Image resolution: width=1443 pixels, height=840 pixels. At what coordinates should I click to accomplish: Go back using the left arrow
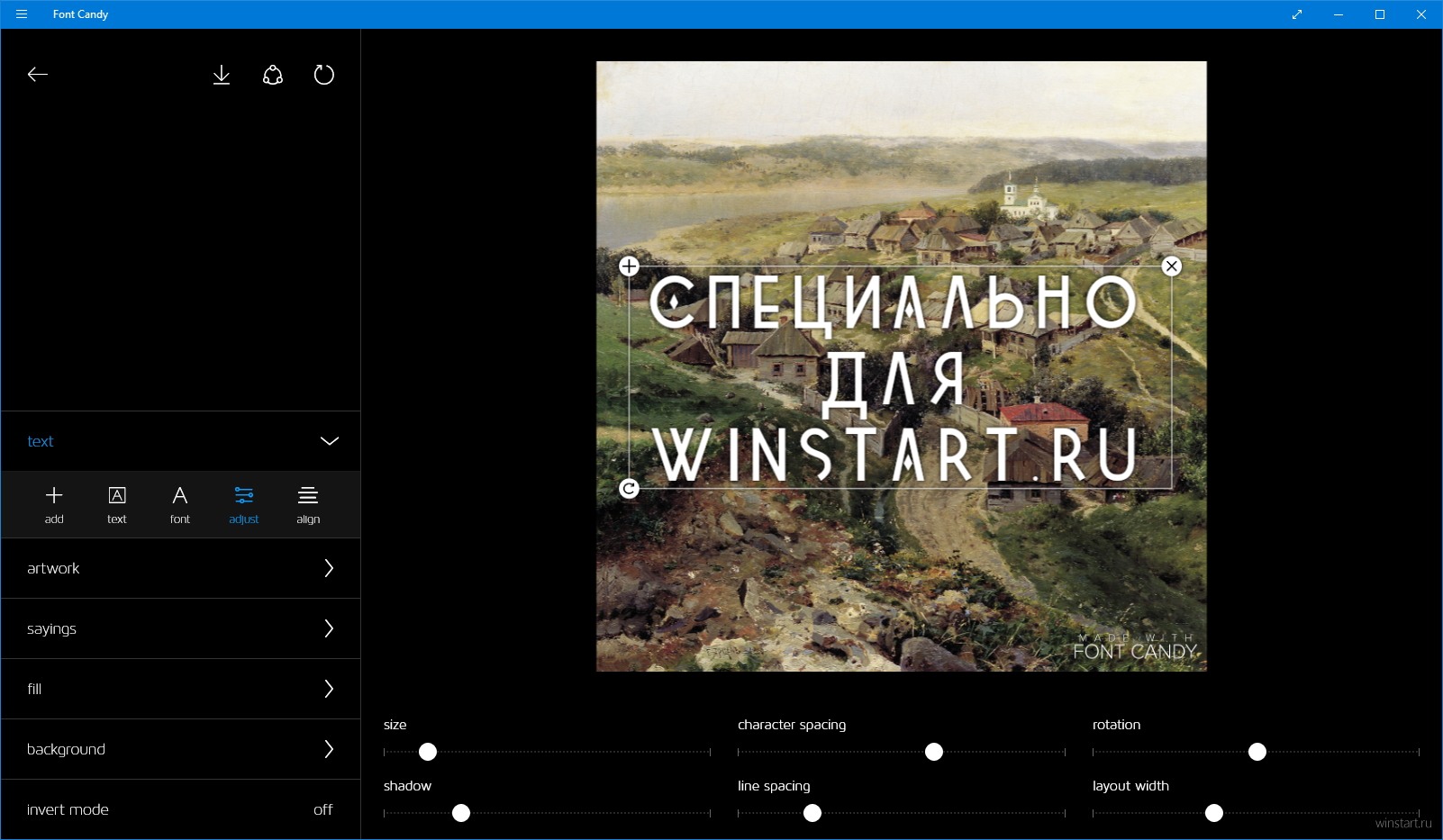(x=38, y=75)
